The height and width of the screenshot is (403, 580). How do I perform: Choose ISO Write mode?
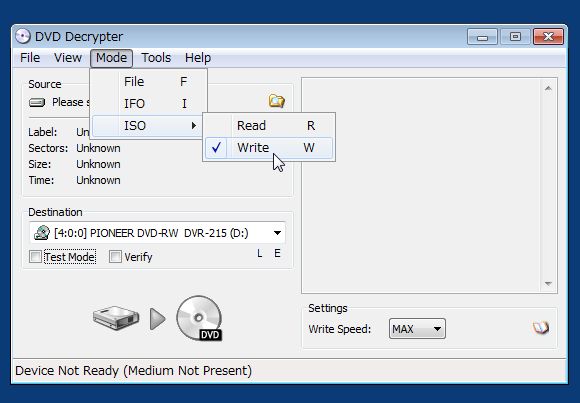click(269, 148)
